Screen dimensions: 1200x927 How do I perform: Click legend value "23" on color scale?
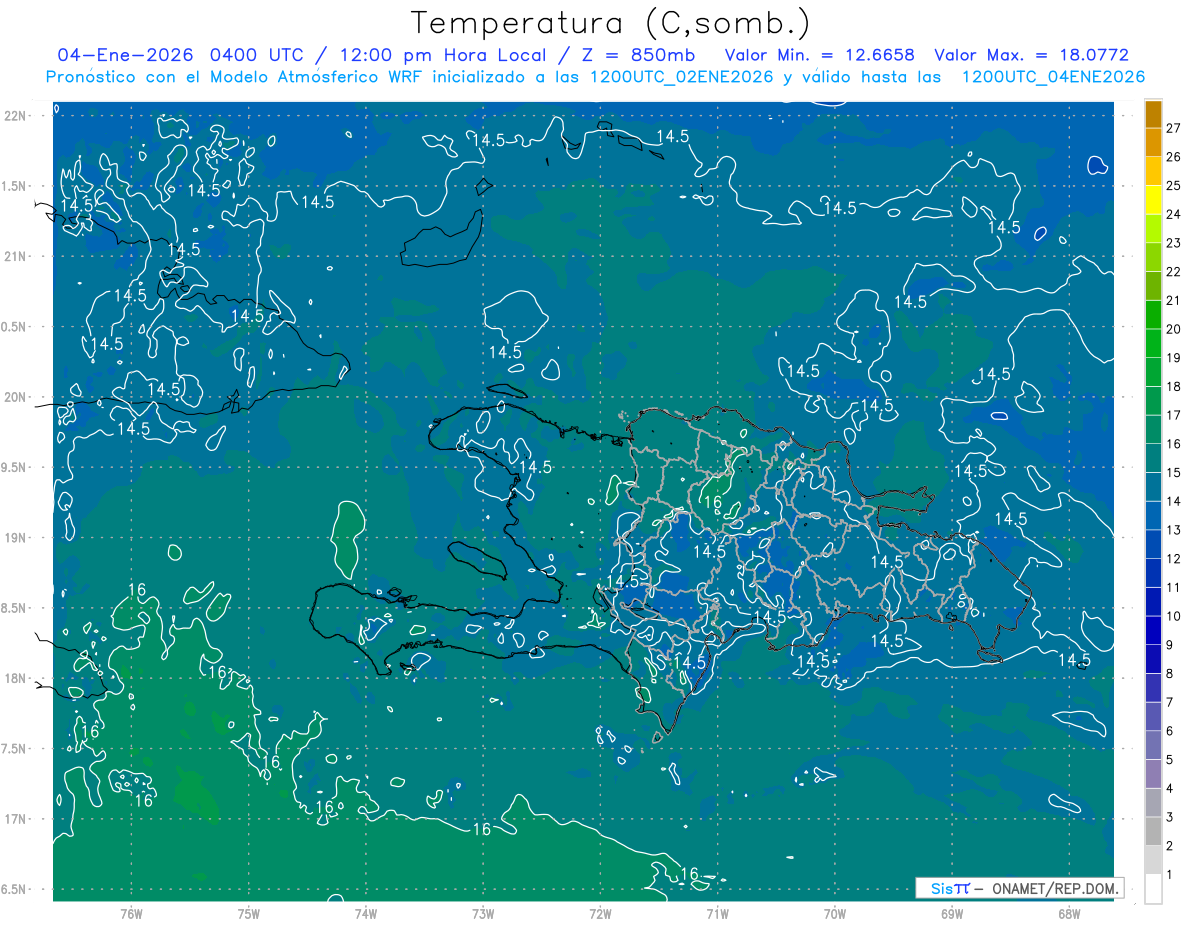[1173, 243]
